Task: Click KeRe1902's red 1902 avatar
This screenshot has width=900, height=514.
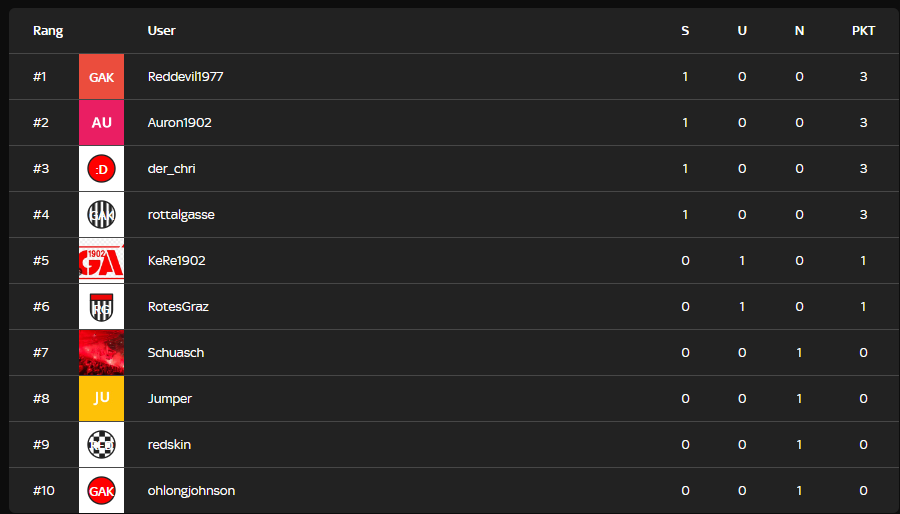Action: pyautogui.click(x=101, y=261)
